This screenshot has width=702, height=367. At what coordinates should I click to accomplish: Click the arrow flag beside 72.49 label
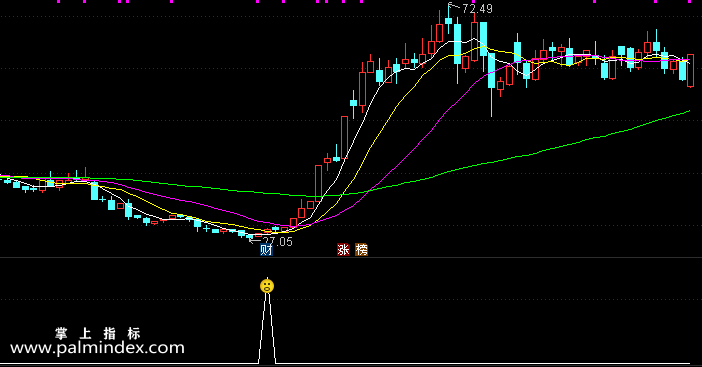454,6
